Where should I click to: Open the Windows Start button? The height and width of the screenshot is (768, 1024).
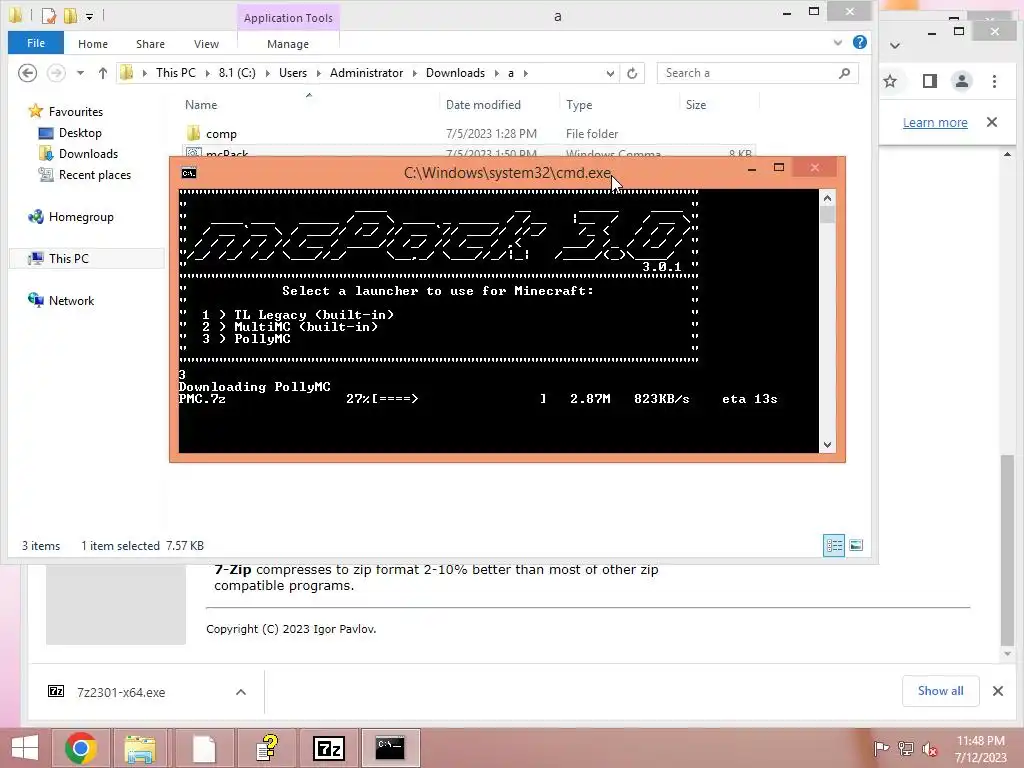click(25, 748)
